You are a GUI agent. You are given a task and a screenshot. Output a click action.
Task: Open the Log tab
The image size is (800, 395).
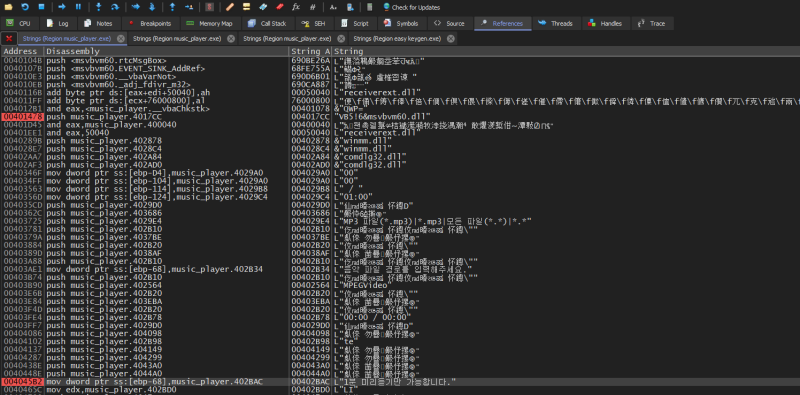click(58, 23)
